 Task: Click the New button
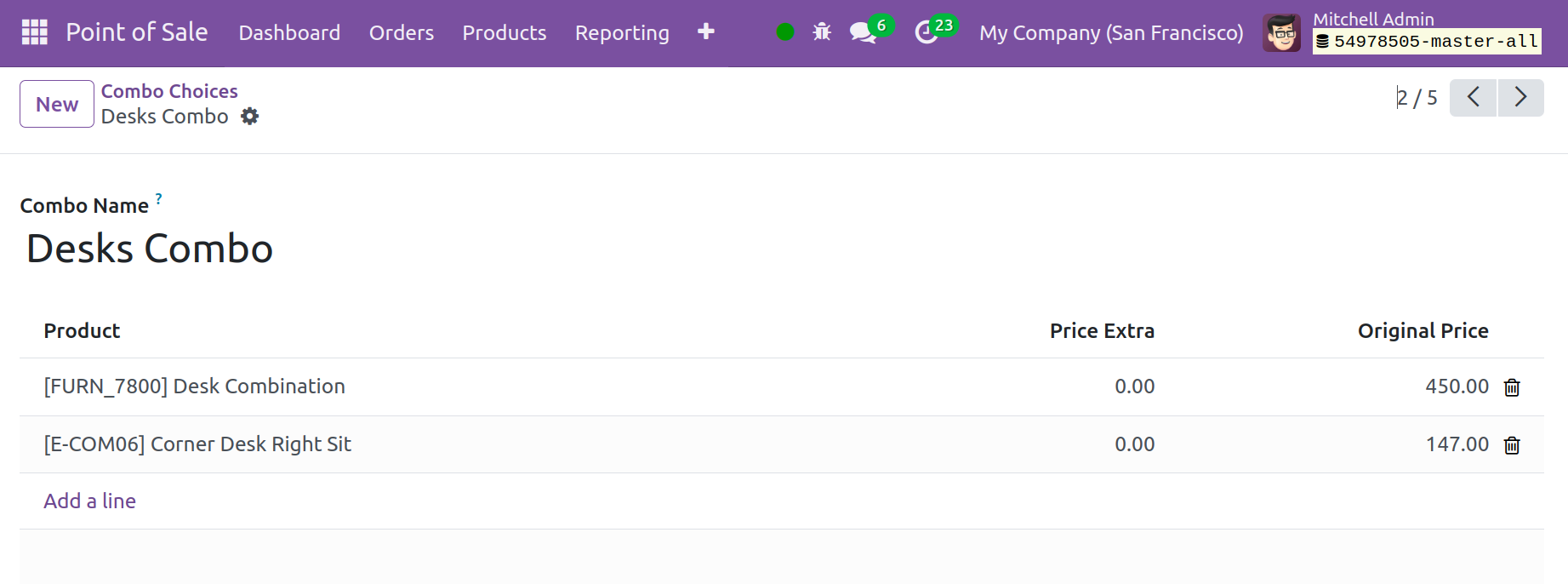tap(57, 104)
